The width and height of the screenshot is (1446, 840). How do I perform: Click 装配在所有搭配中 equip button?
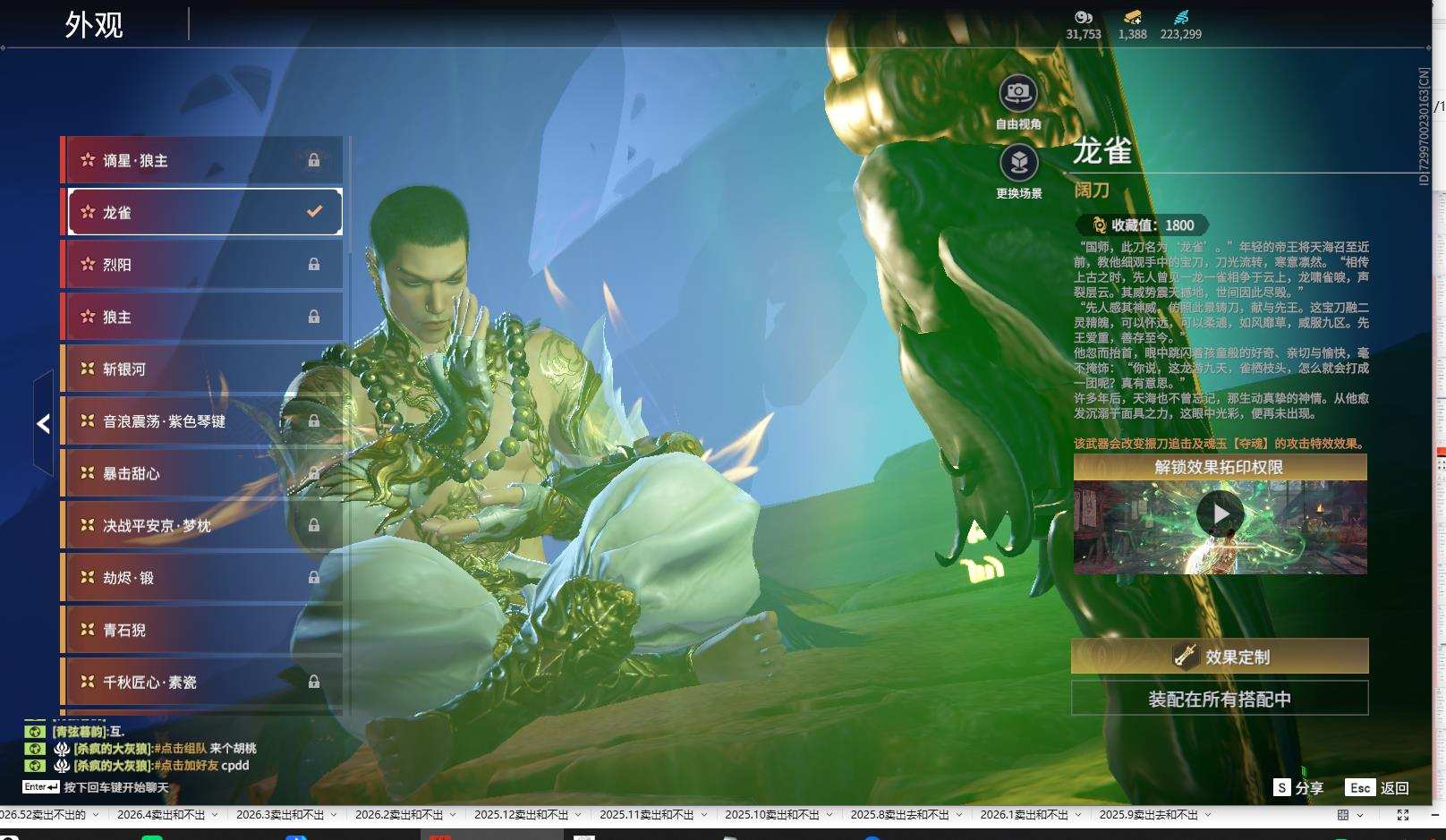coord(1220,699)
